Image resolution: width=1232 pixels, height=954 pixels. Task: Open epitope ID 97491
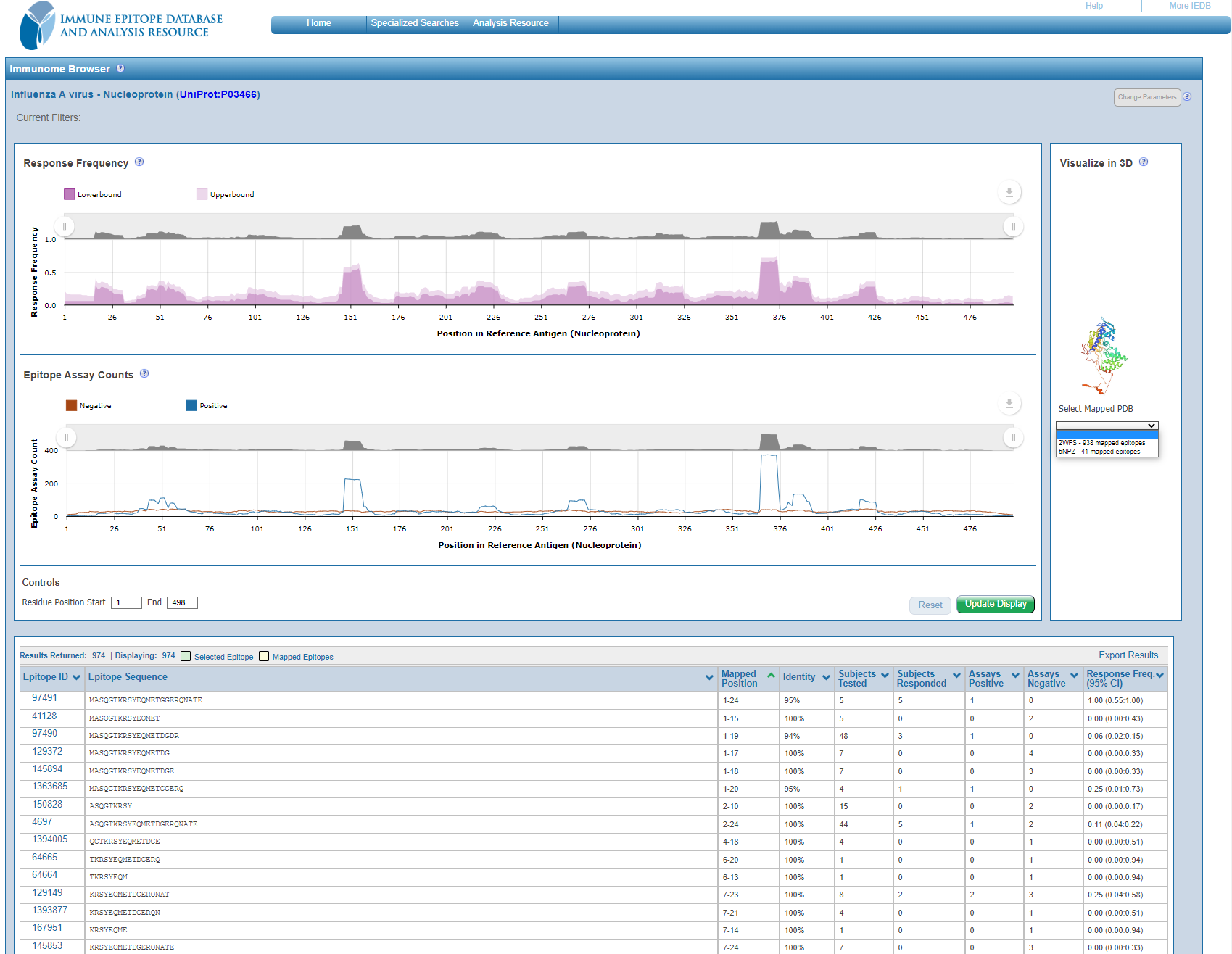click(44, 698)
